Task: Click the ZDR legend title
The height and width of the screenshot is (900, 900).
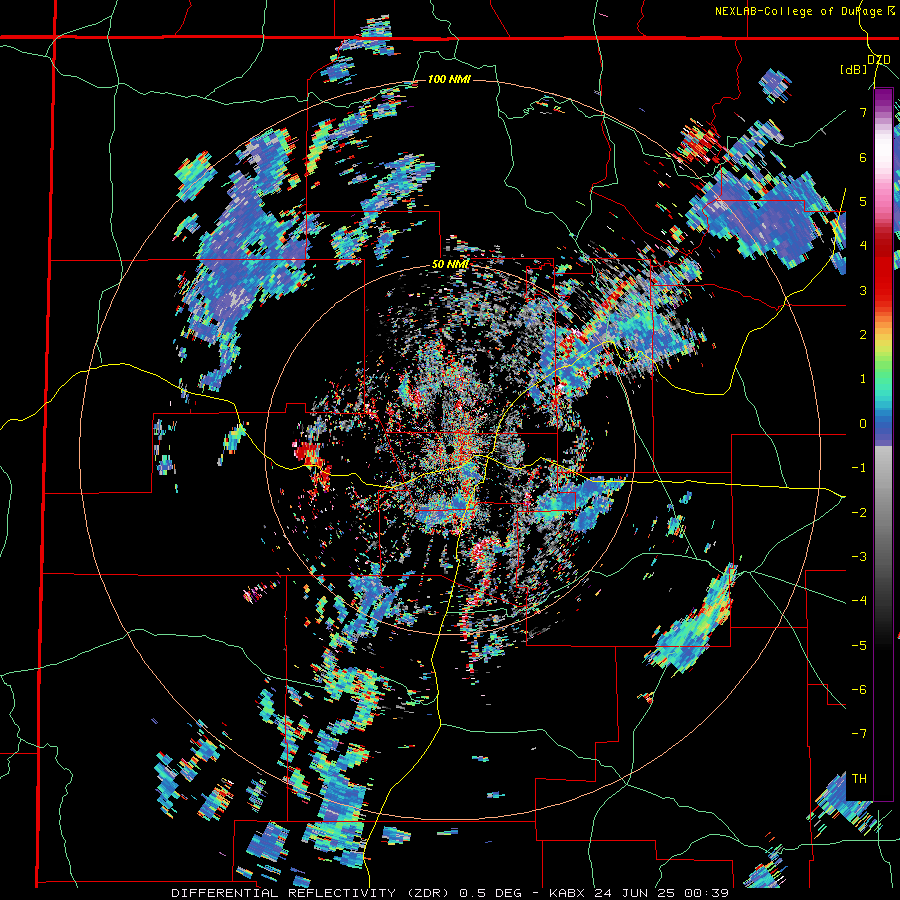Action: click(x=878, y=60)
